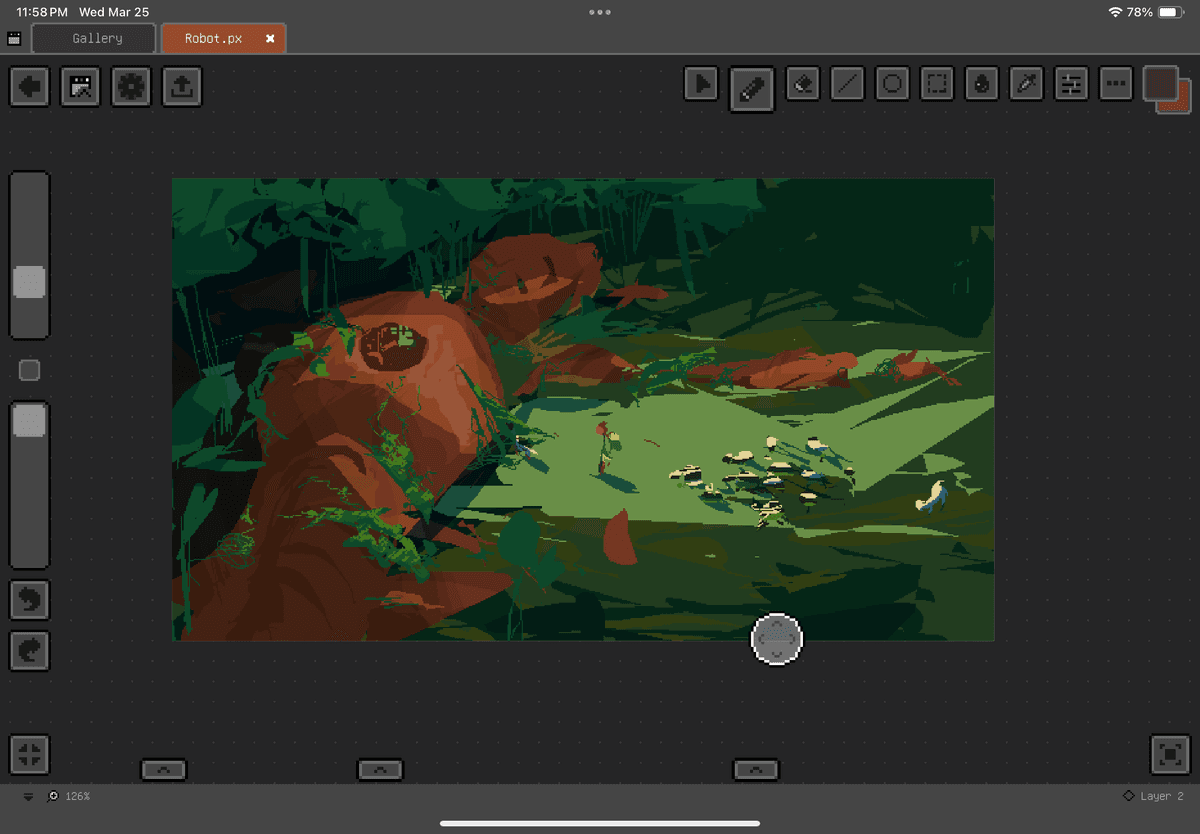The image size is (1200, 834).
Task: Select the paint bucket fill tool
Action: (x=982, y=85)
